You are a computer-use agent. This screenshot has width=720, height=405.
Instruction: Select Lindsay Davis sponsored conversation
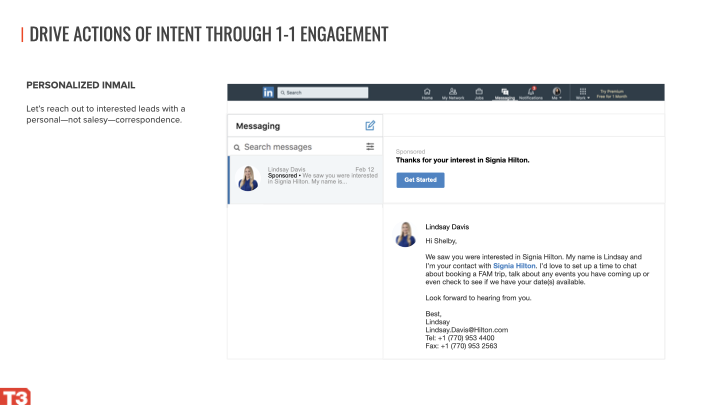coord(305,180)
